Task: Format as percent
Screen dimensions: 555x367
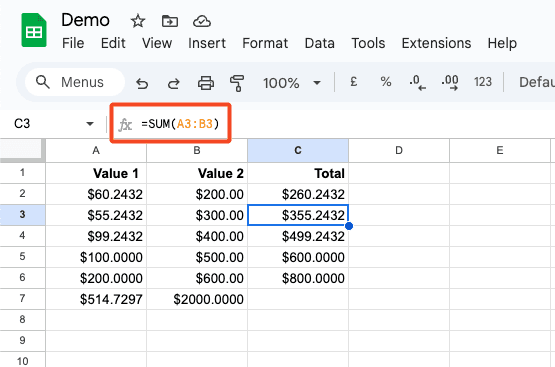Action: pyautogui.click(x=385, y=82)
